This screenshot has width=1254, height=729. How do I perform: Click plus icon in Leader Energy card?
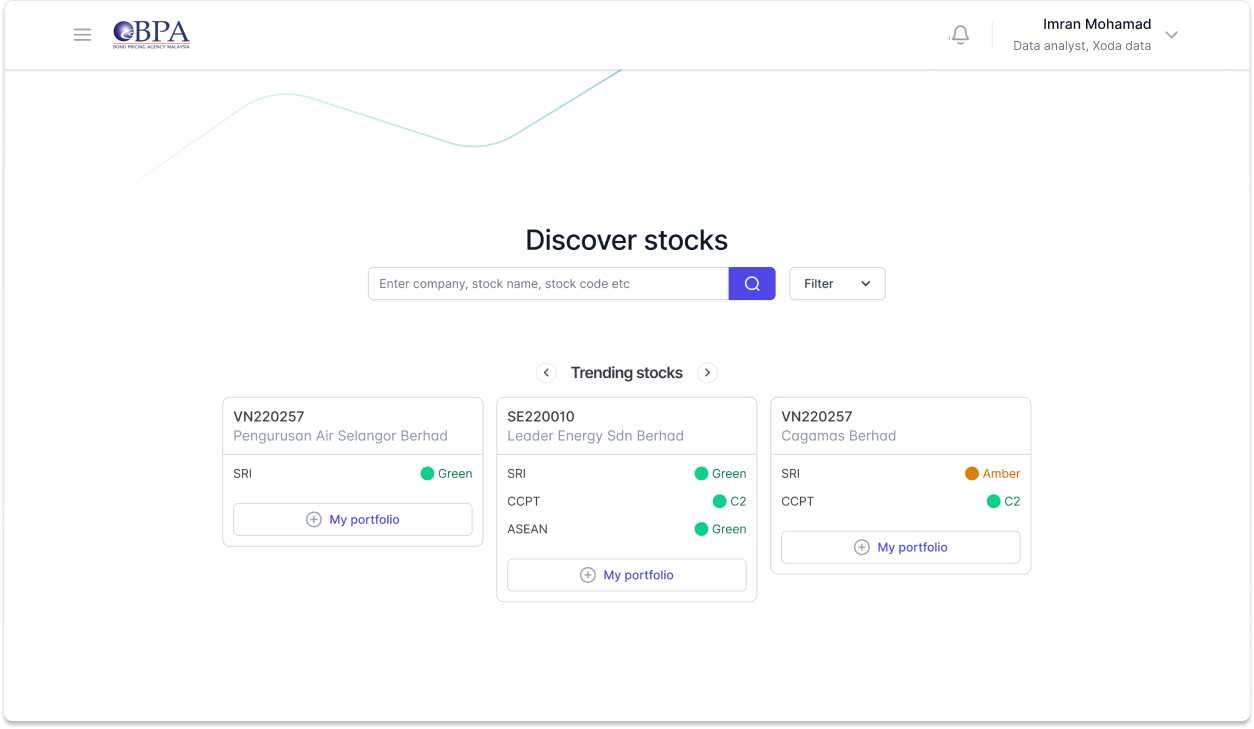(x=588, y=575)
